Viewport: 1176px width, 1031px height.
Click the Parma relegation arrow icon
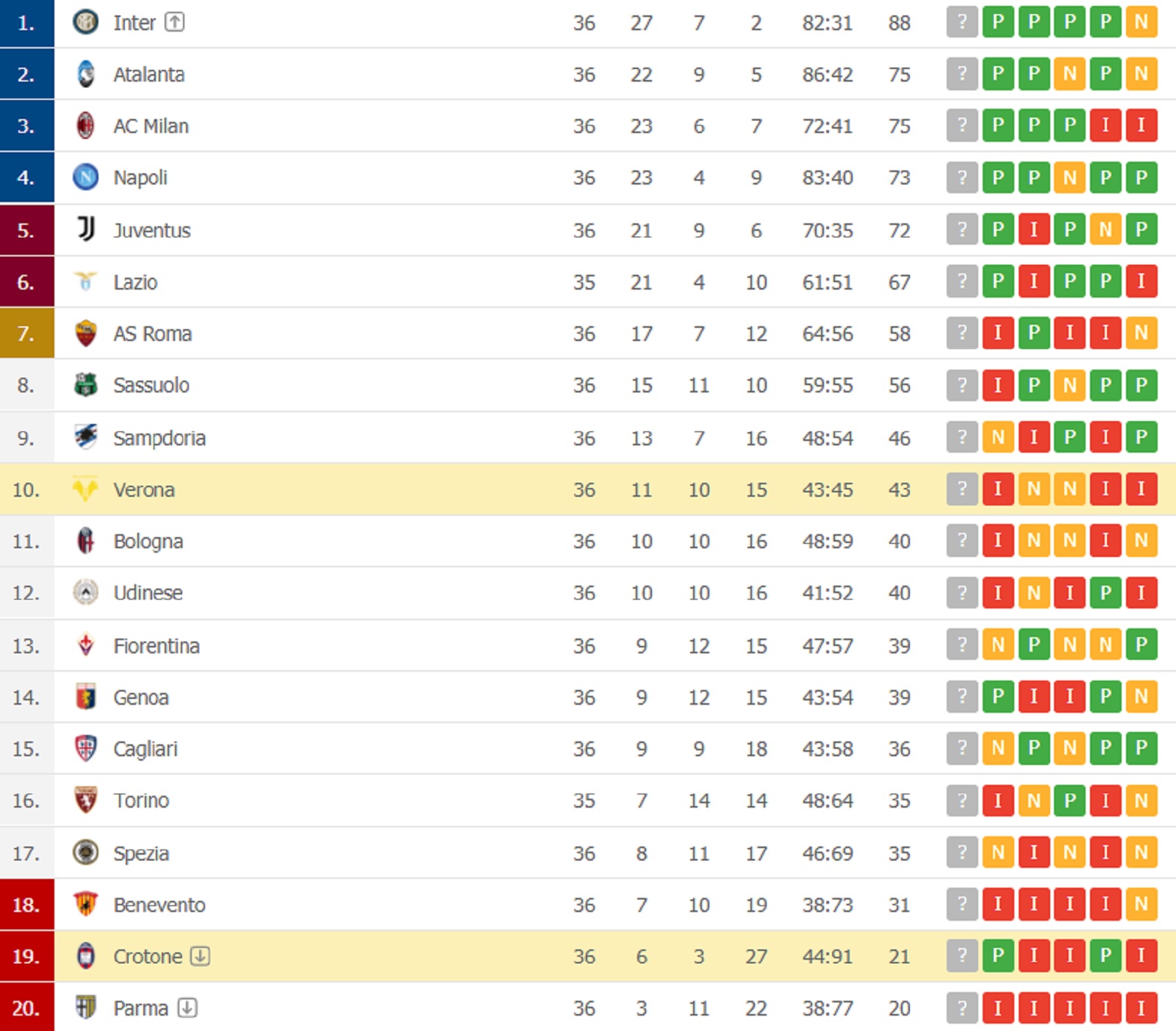coord(187,1007)
